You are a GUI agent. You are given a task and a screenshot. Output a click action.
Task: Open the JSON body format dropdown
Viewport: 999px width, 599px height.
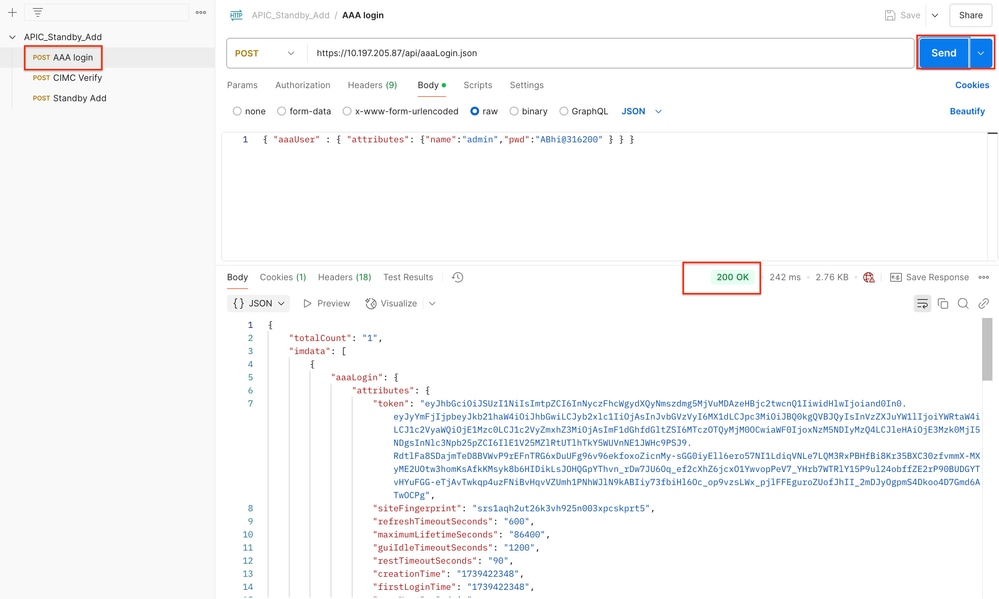[x=642, y=112]
